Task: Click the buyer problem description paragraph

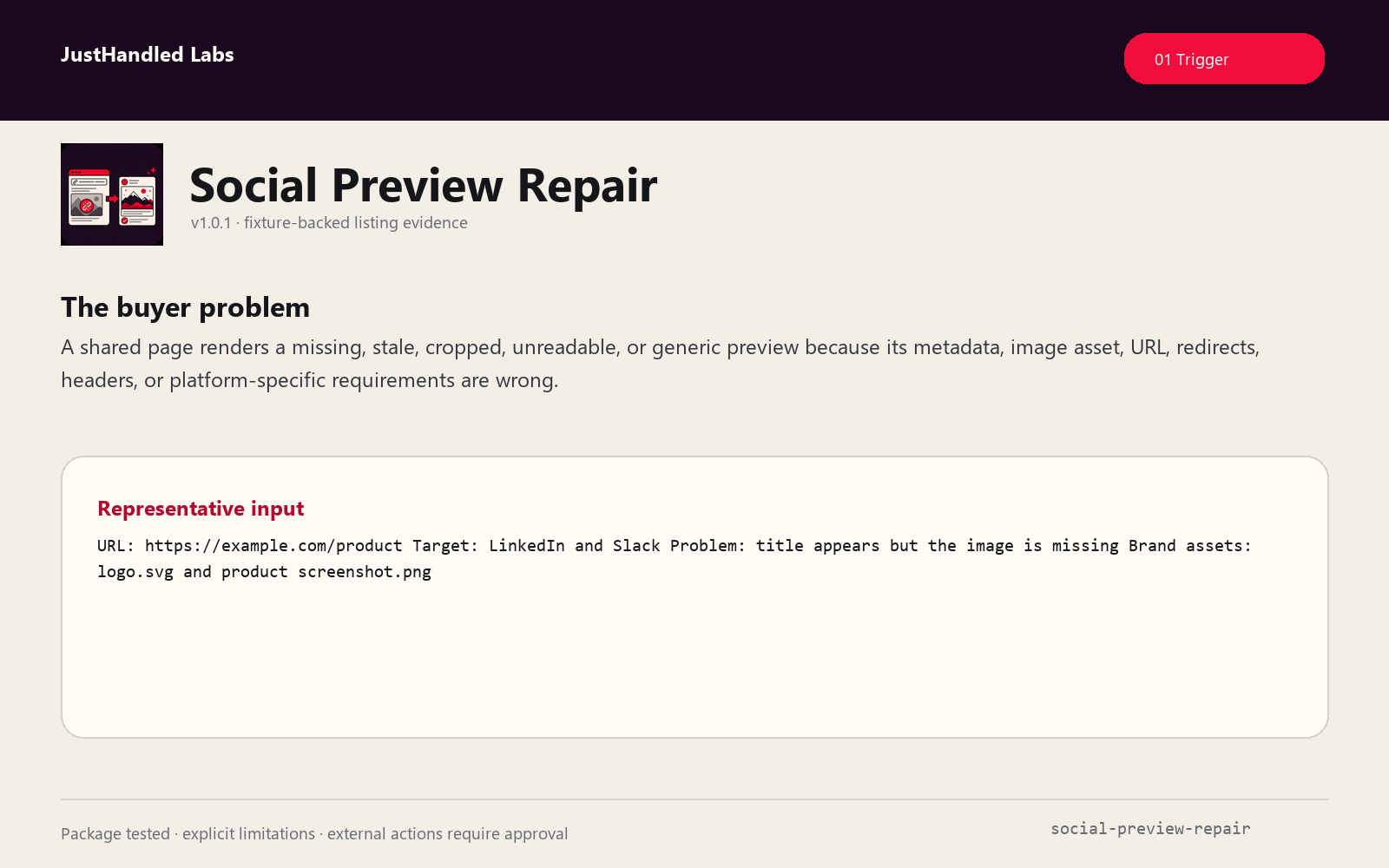Action: [660, 364]
